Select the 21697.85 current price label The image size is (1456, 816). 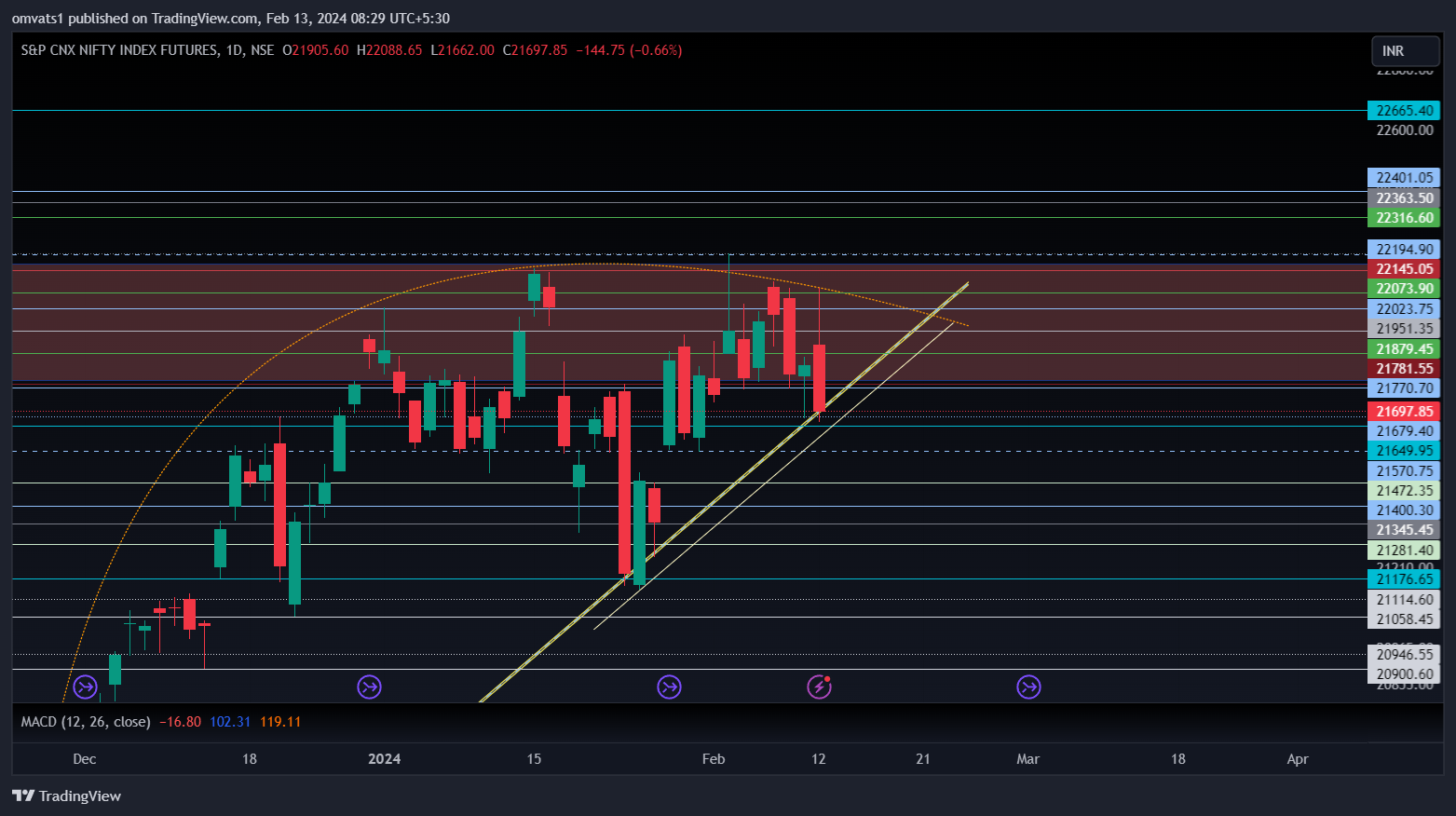point(1403,412)
